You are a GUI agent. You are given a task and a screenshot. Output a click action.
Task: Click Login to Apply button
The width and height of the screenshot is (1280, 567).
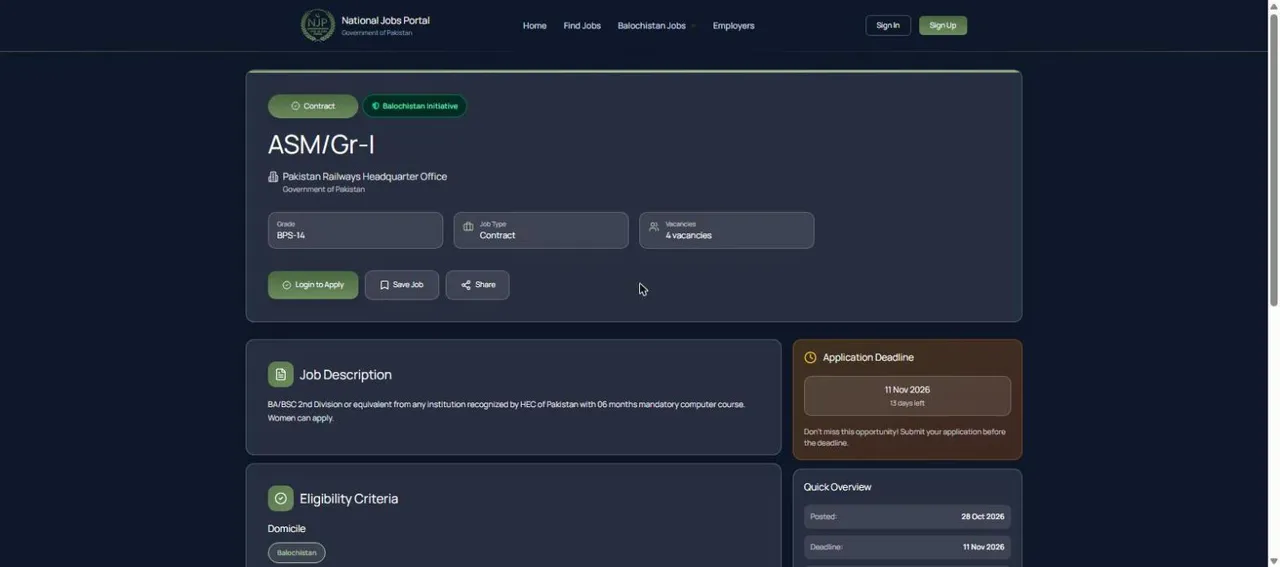click(x=313, y=285)
